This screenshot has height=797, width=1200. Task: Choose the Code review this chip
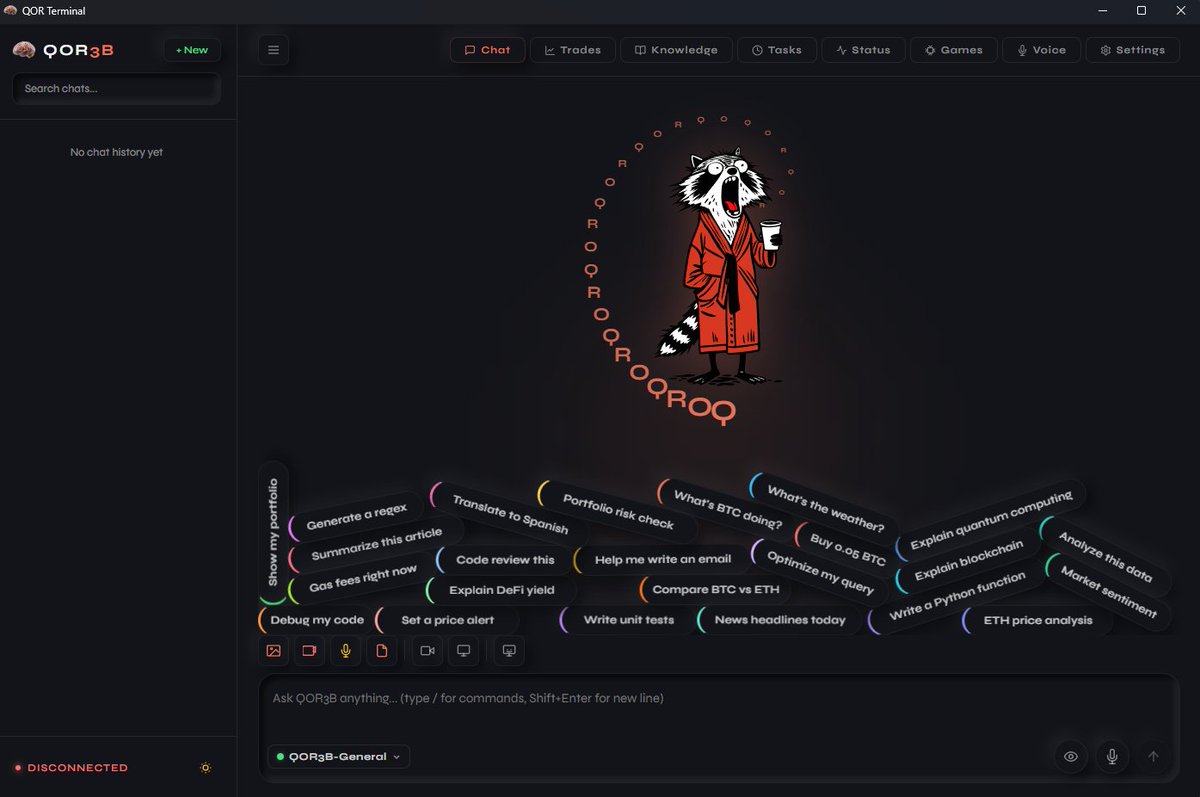[505, 560]
